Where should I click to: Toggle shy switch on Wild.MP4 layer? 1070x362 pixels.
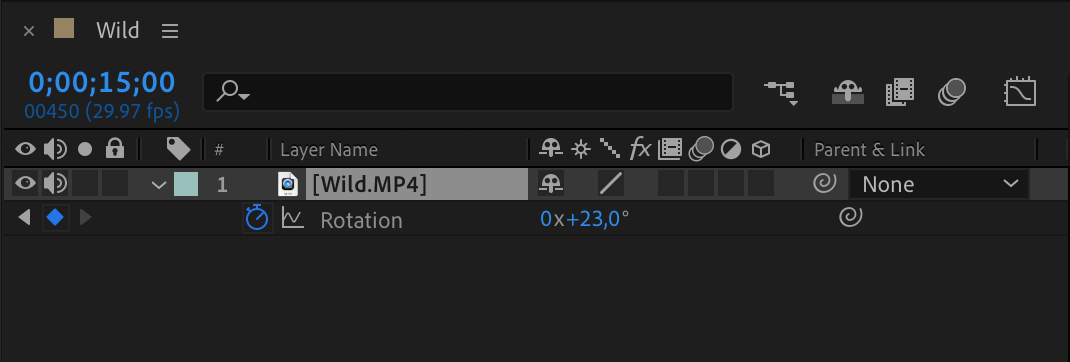click(x=551, y=183)
